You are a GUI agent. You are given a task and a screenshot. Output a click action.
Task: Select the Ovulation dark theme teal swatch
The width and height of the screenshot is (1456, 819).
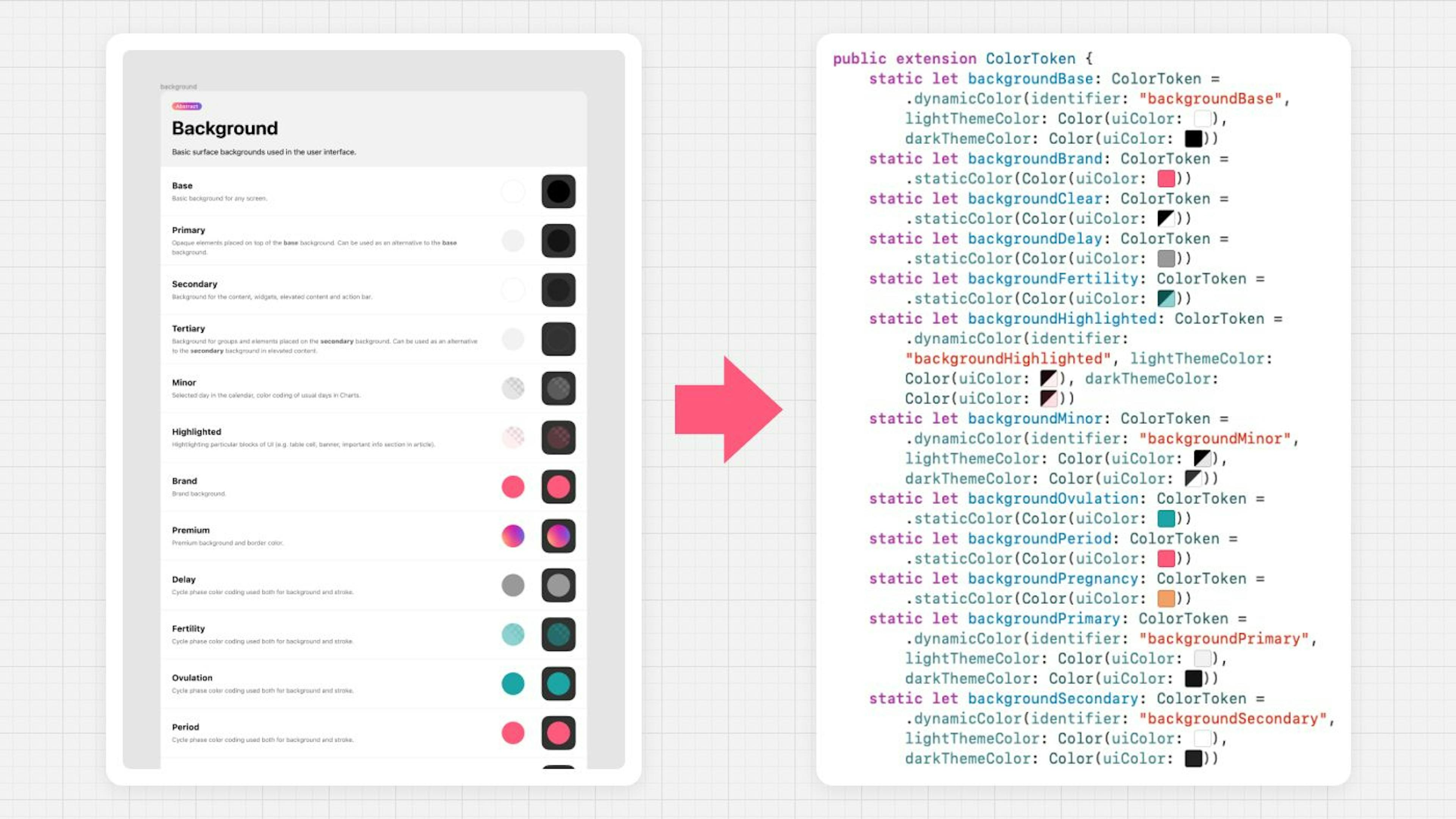tap(559, 683)
